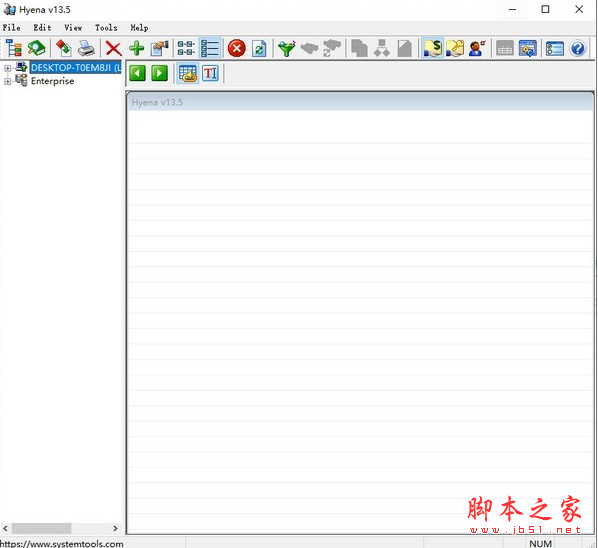Image resolution: width=598 pixels, height=548 pixels.
Task: Click the horizontal scrollbar thumb in tree pane
Action: tap(41, 528)
